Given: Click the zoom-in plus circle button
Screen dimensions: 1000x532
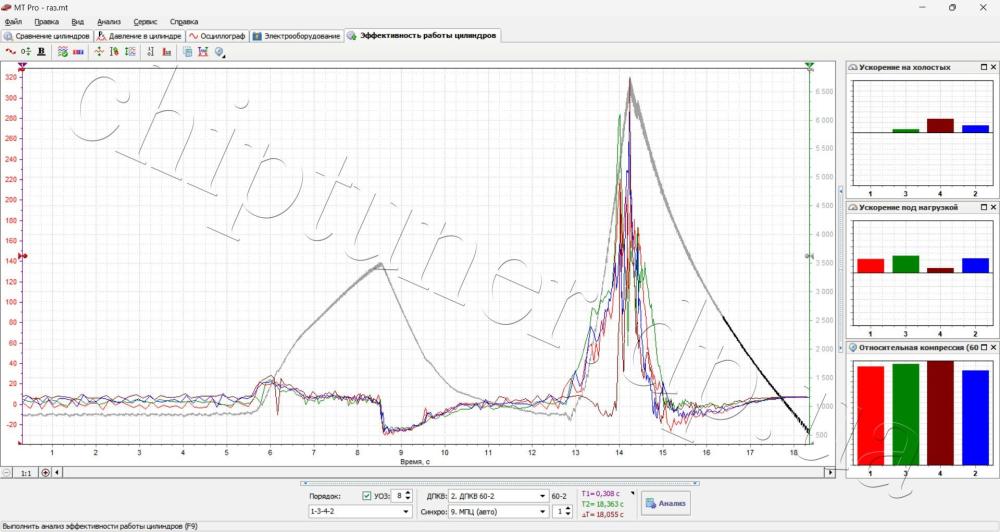Looking at the screenshot, I should tap(45, 473).
